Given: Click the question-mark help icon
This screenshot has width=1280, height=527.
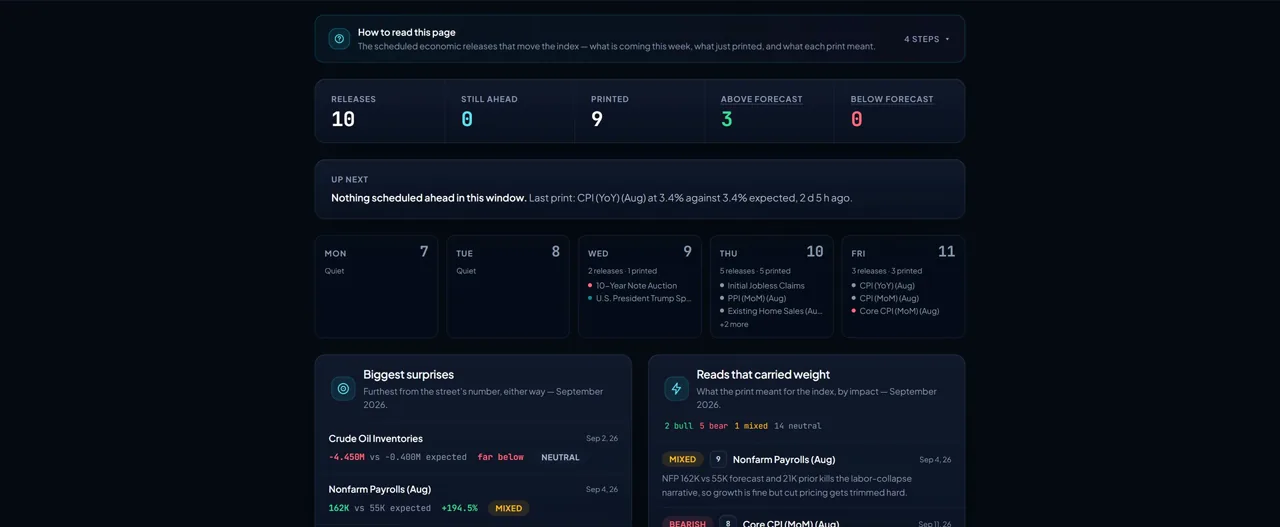Looking at the screenshot, I should click(x=339, y=39).
